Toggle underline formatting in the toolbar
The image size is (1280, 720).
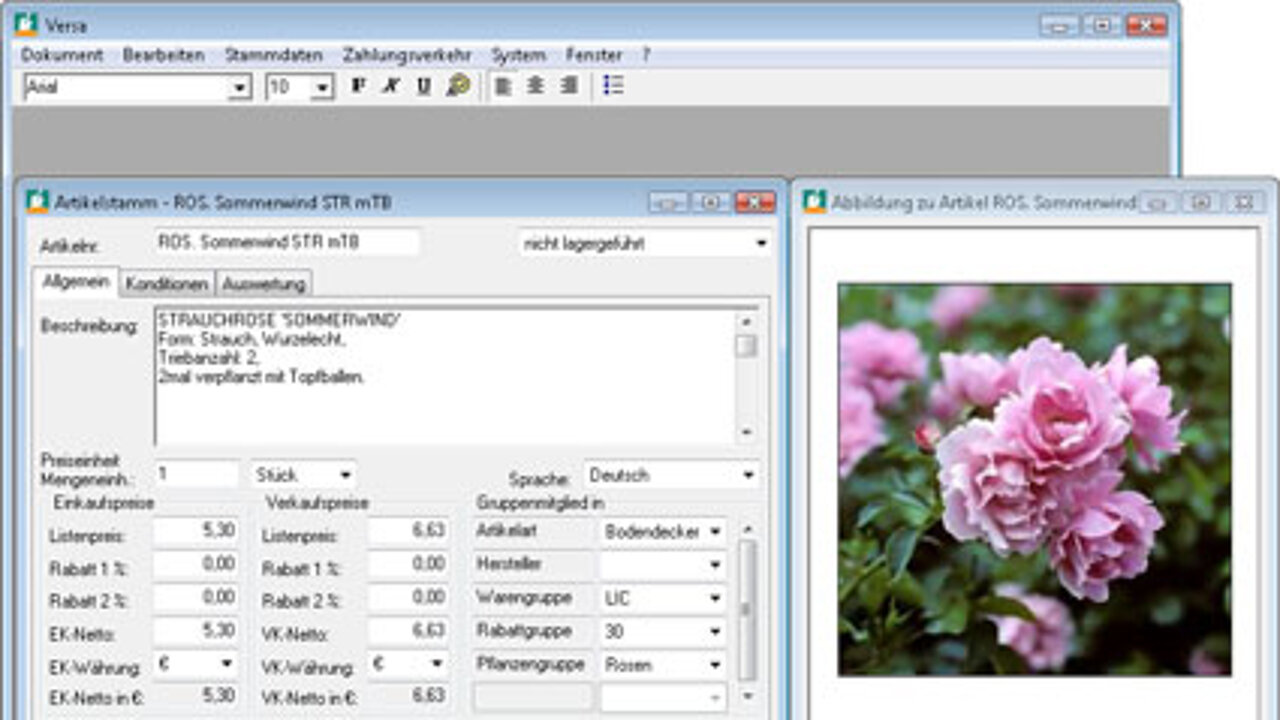(424, 86)
